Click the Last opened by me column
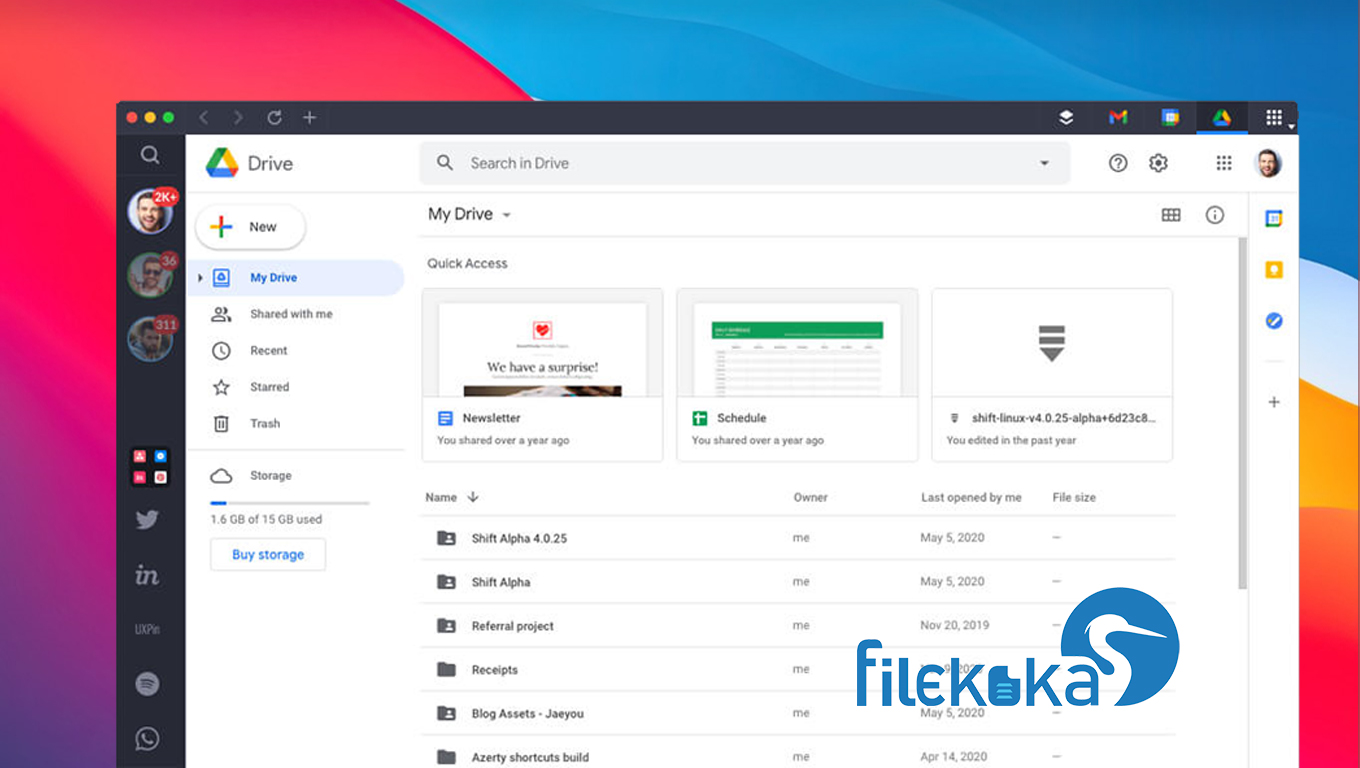 pos(971,497)
